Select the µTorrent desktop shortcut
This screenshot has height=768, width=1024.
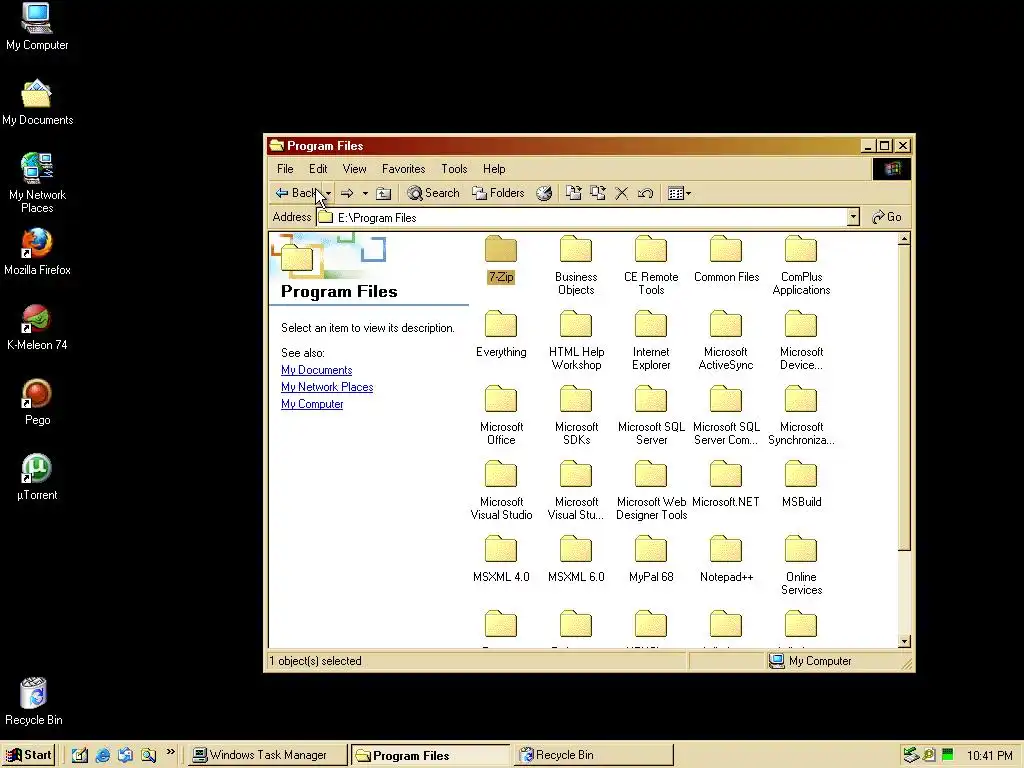37,477
